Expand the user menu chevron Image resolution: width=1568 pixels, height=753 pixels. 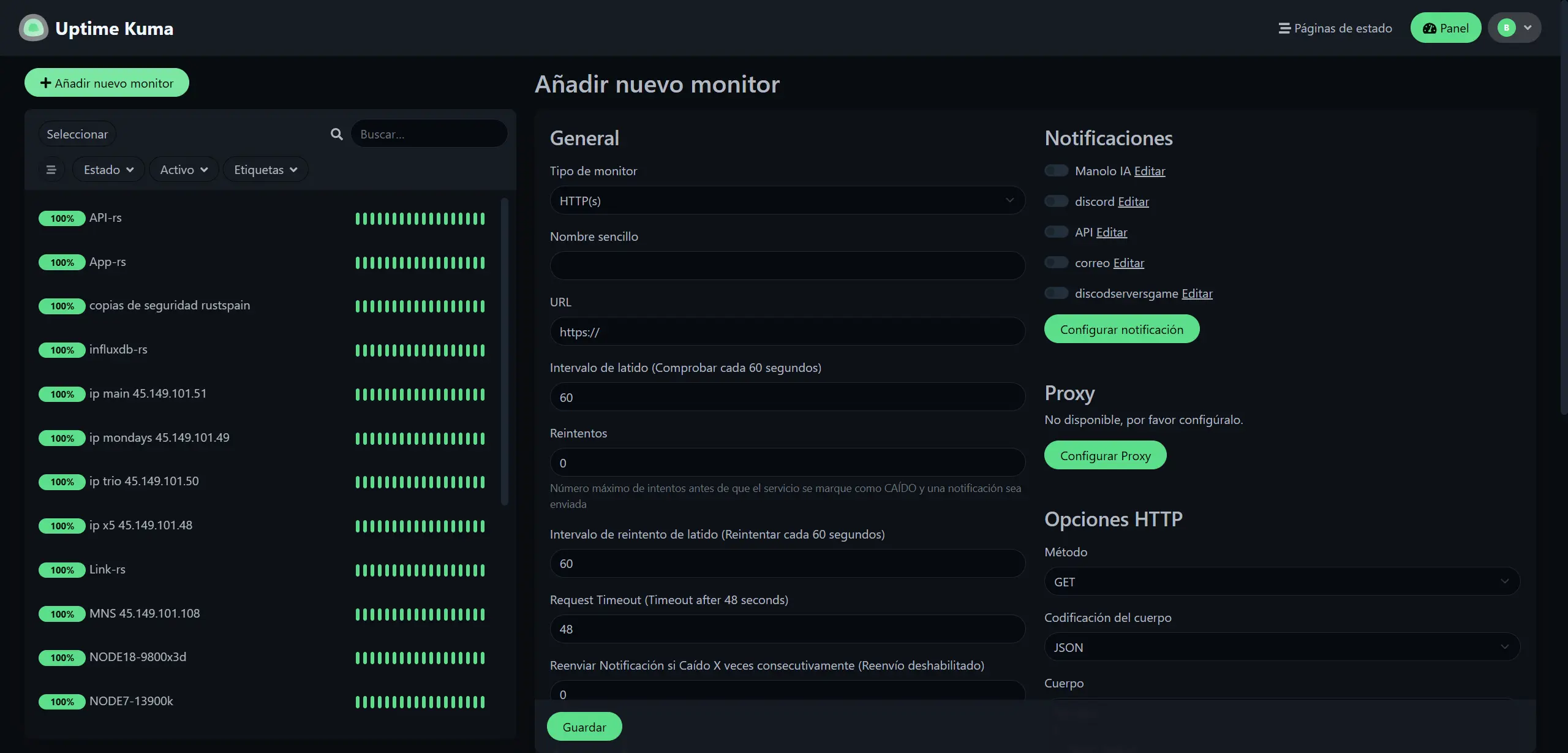(x=1528, y=28)
